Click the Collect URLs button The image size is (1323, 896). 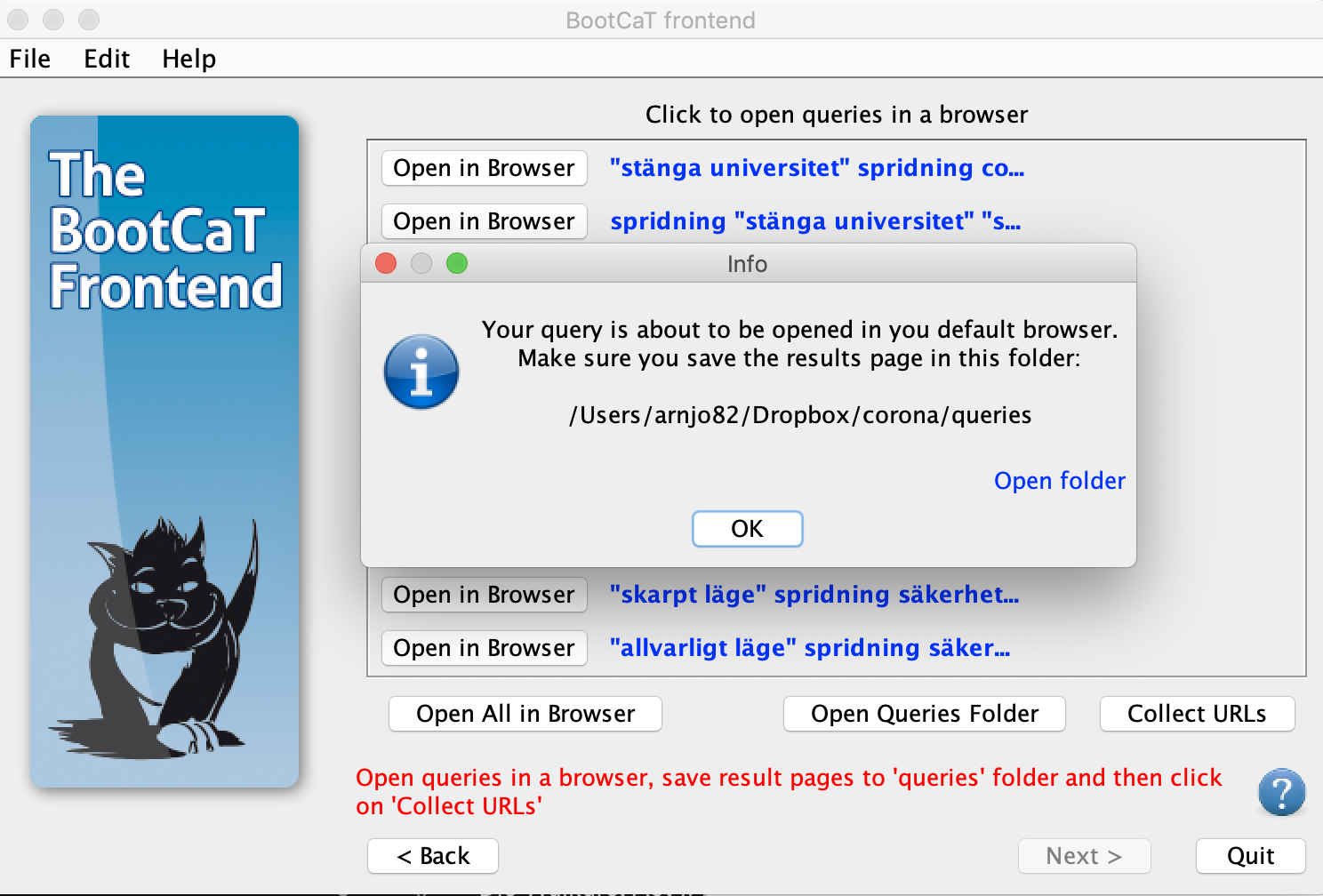coord(1197,714)
